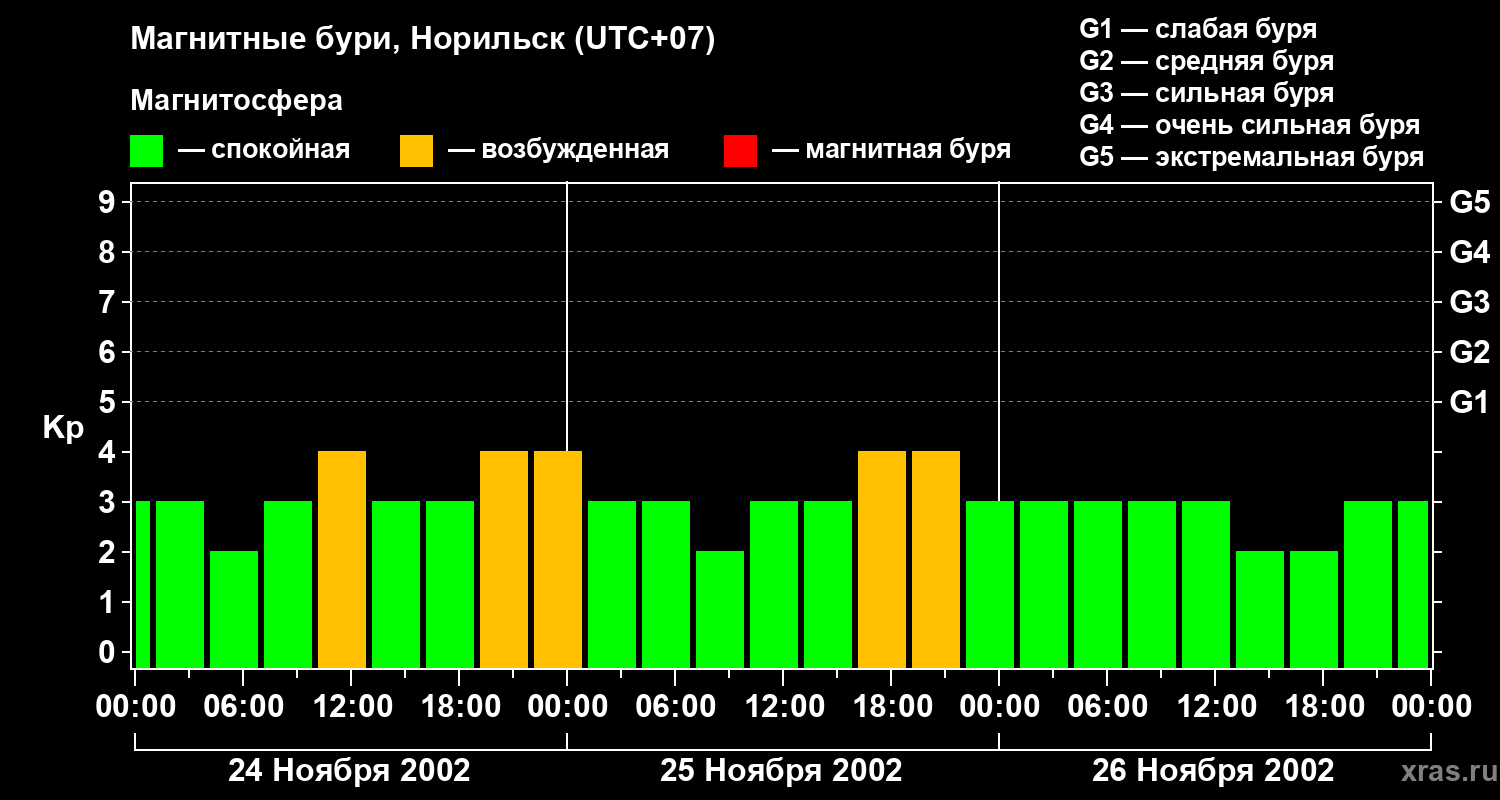1500x800 pixels.
Task: Click the green 'спокойная' legend swatch
Action: tap(146, 151)
